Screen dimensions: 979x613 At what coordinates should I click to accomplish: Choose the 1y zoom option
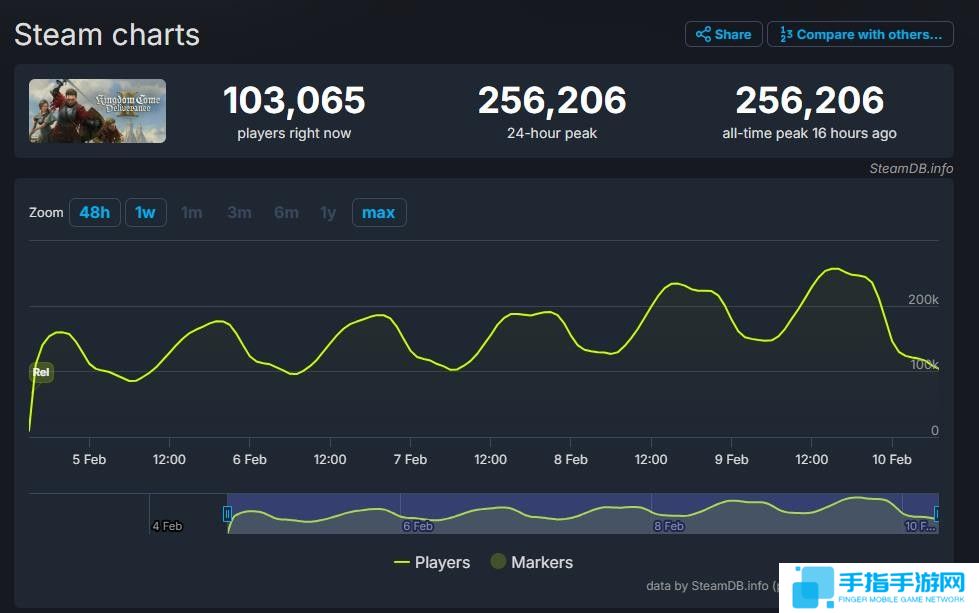click(x=328, y=212)
